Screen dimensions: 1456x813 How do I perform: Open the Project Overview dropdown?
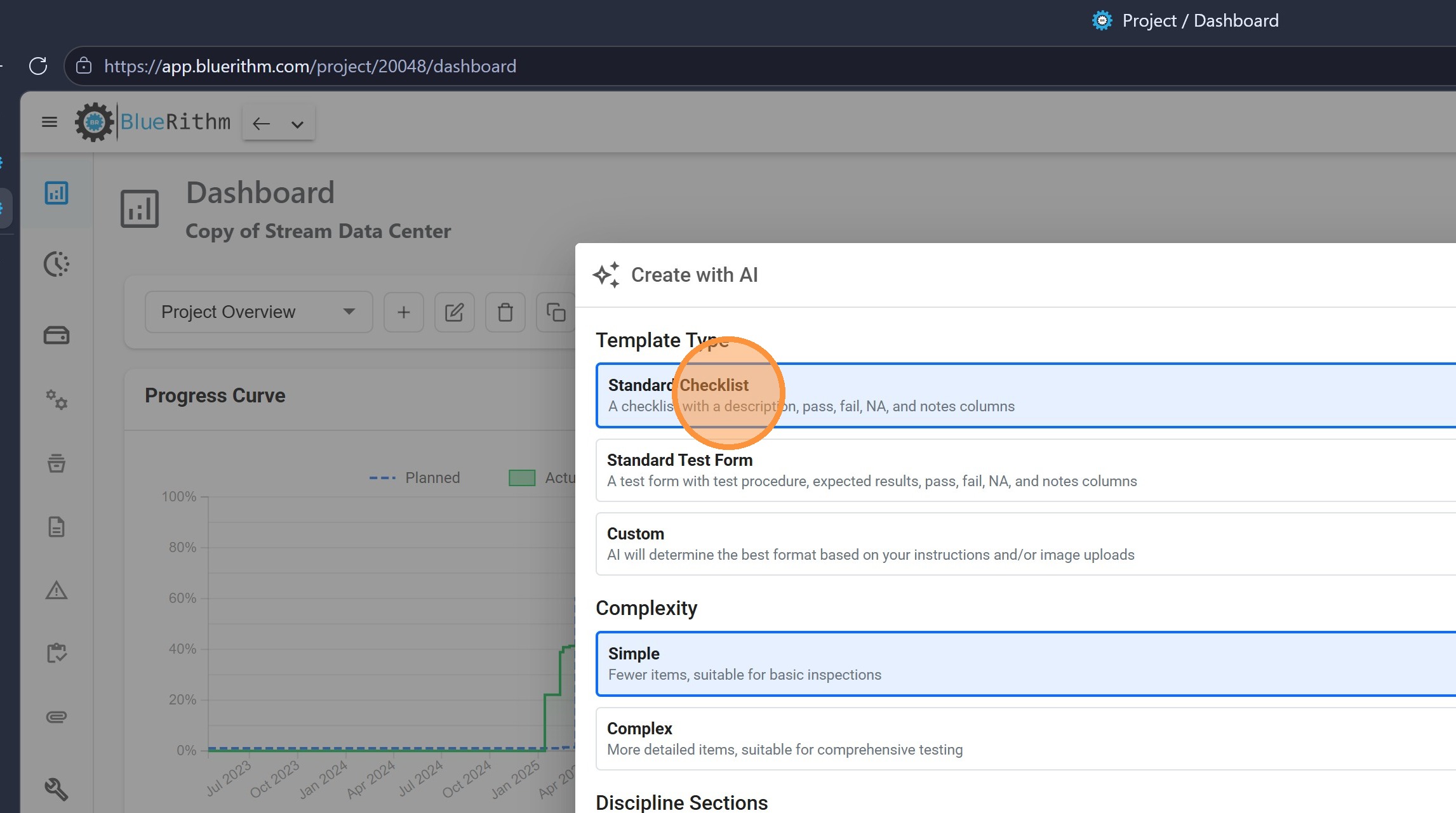click(258, 312)
